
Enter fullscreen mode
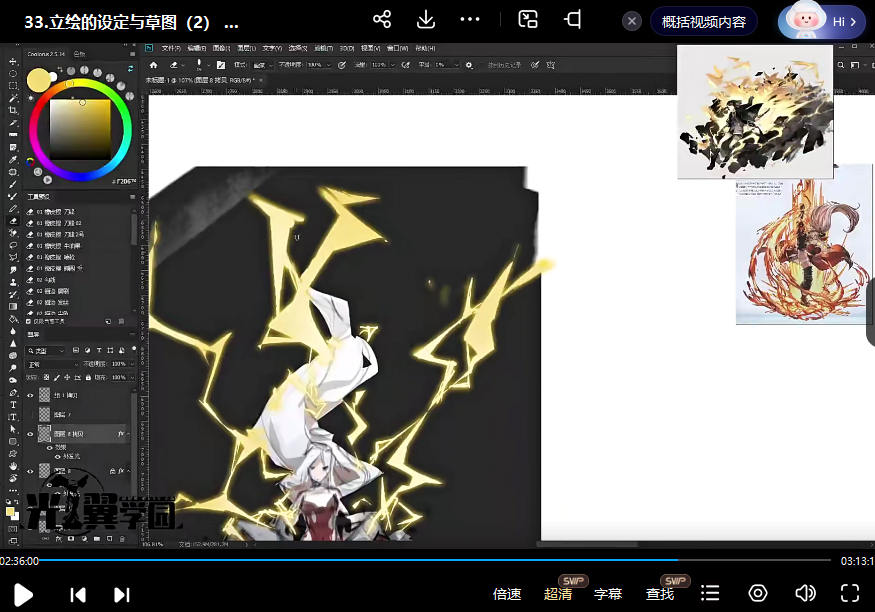[850, 594]
